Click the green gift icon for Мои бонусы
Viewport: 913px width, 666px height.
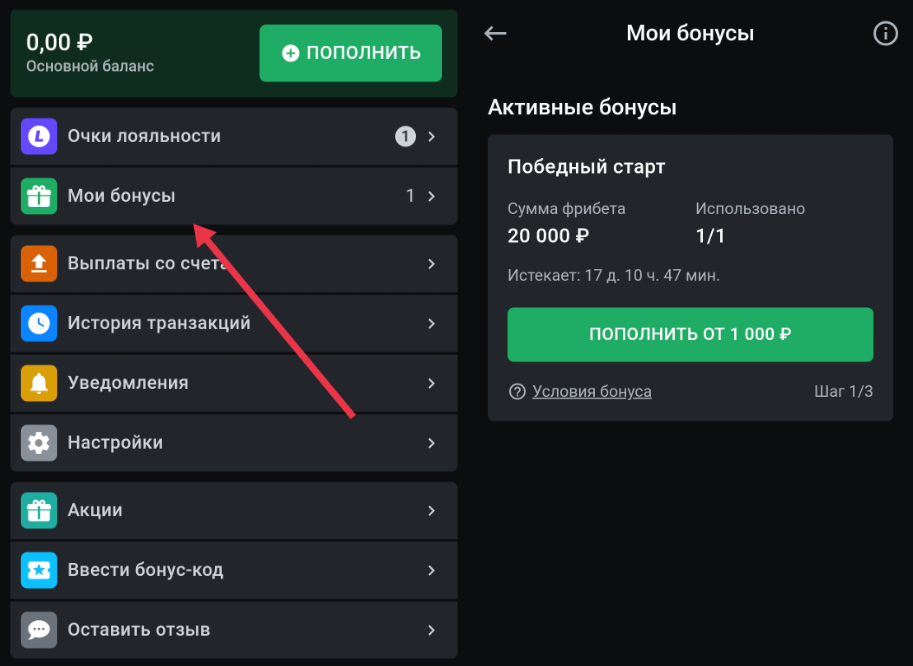(x=39, y=196)
